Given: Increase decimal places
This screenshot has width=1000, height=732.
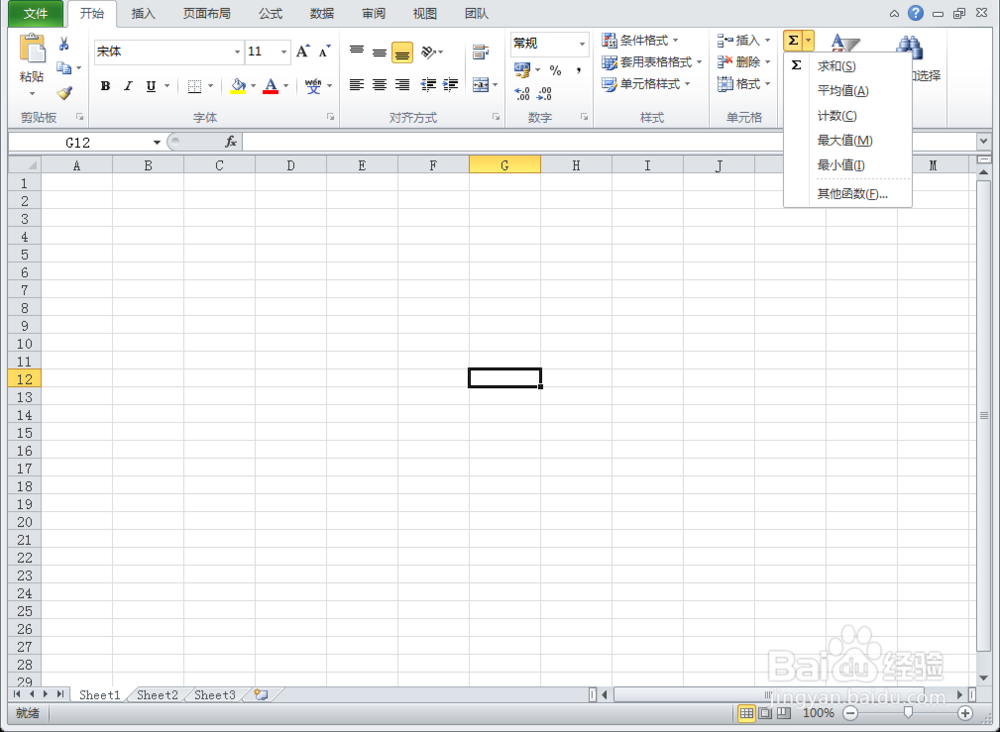Looking at the screenshot, I should click(522, 94).
